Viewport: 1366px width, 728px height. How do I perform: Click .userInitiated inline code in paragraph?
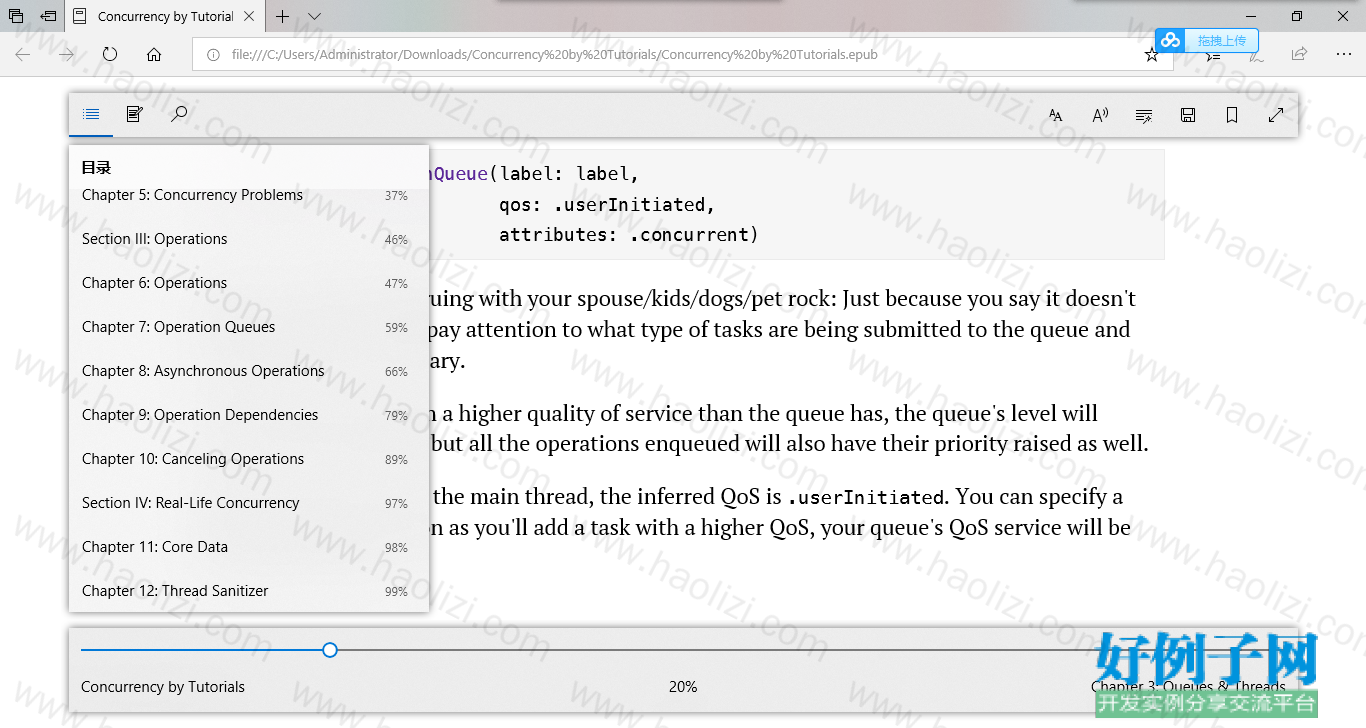[x=865, y=497]
